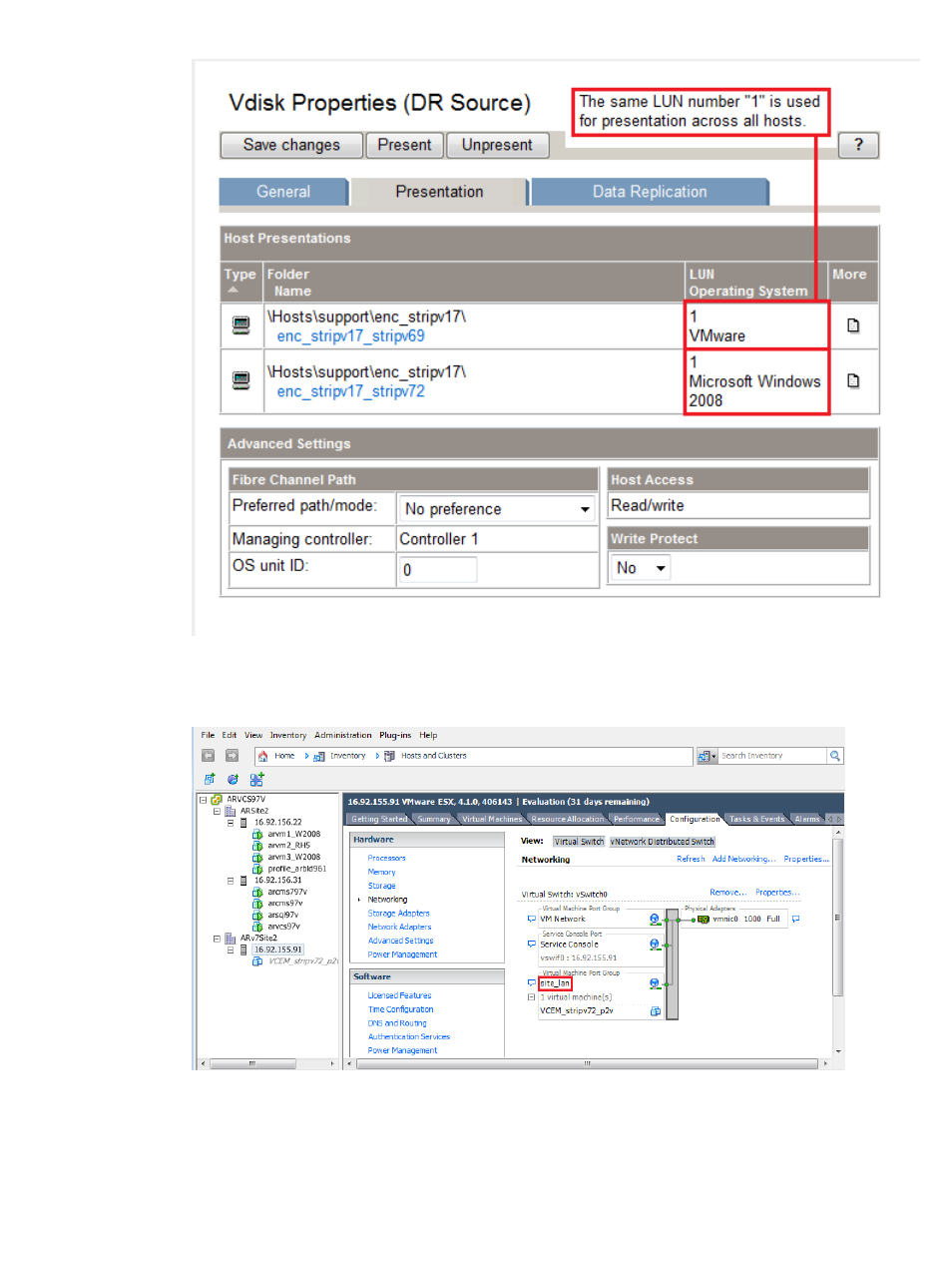
Task: Click the Inventory breadcrumb icon
Action: pos(319,756)
